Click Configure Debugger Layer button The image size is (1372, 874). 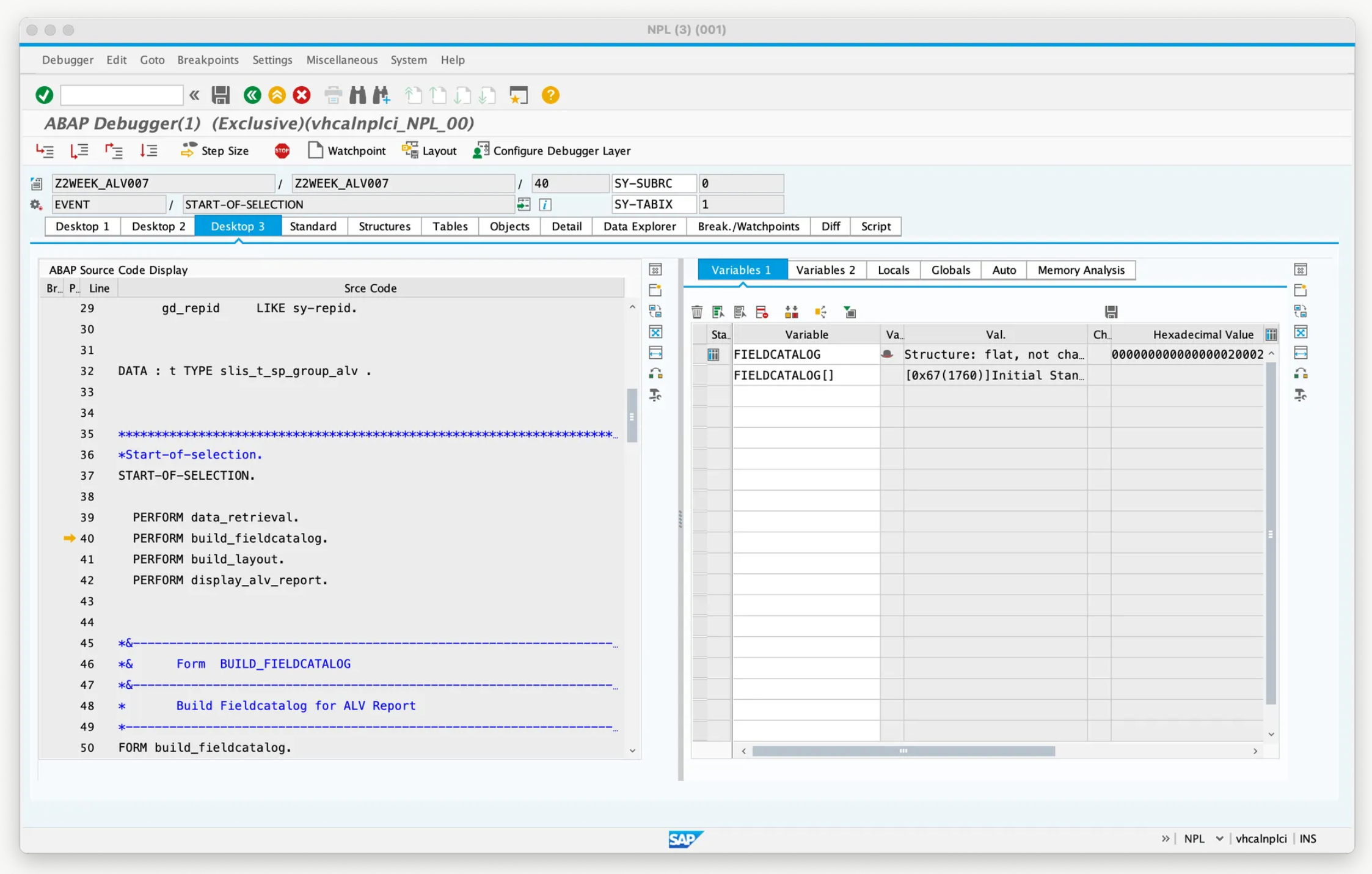pos(552,151)
